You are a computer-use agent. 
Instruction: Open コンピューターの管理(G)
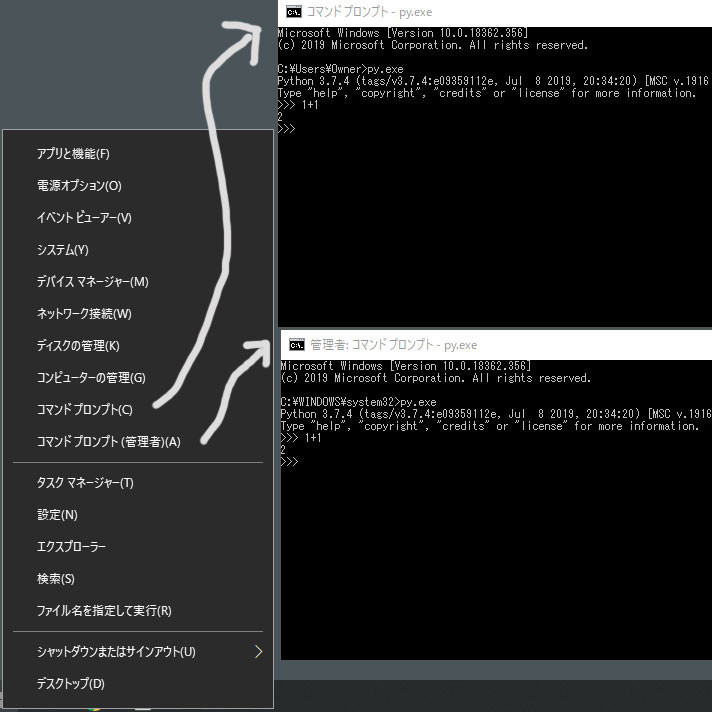click(138, 378)
